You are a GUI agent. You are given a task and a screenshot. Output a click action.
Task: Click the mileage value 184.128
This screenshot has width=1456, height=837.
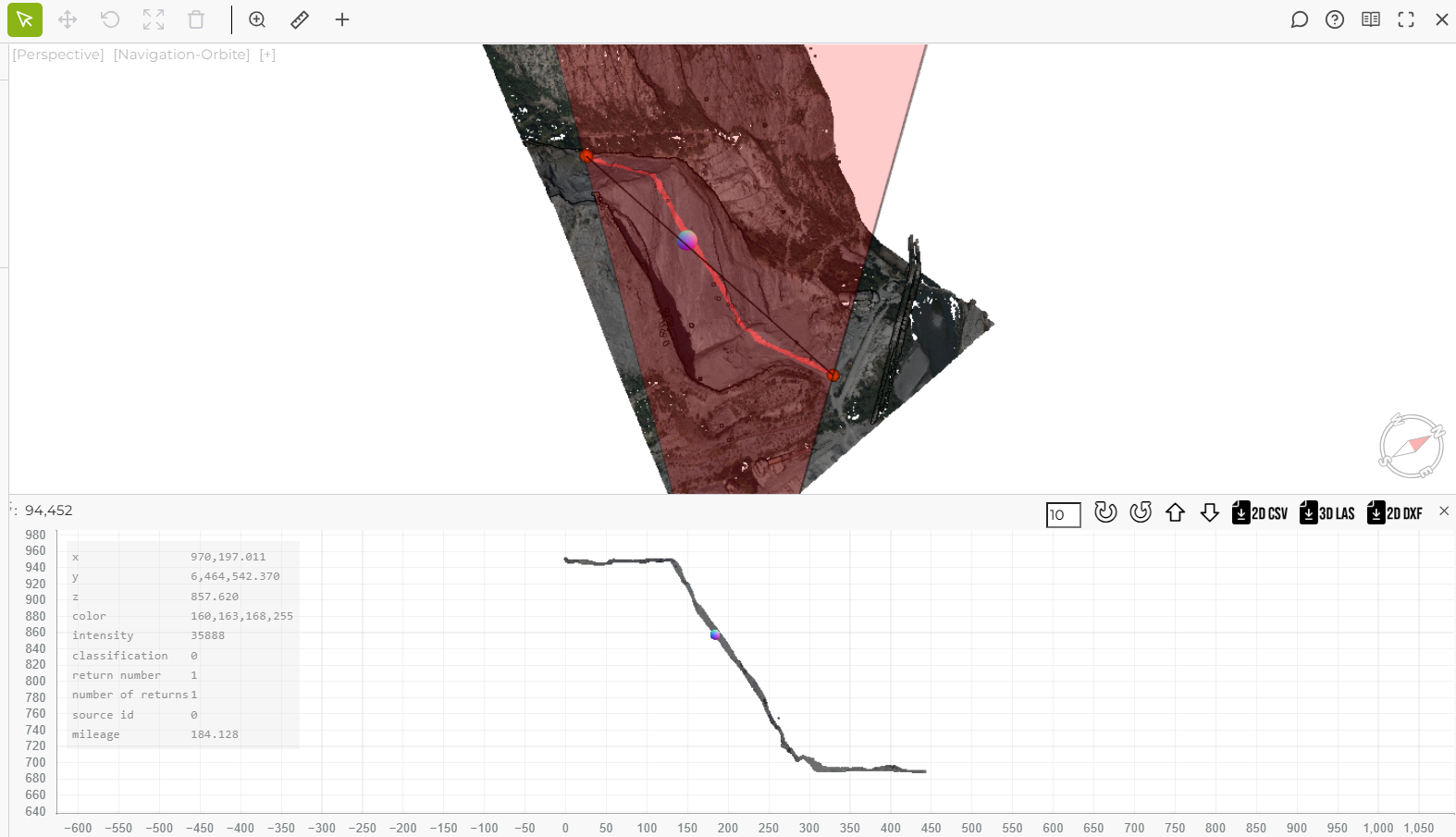click(215, 734)
